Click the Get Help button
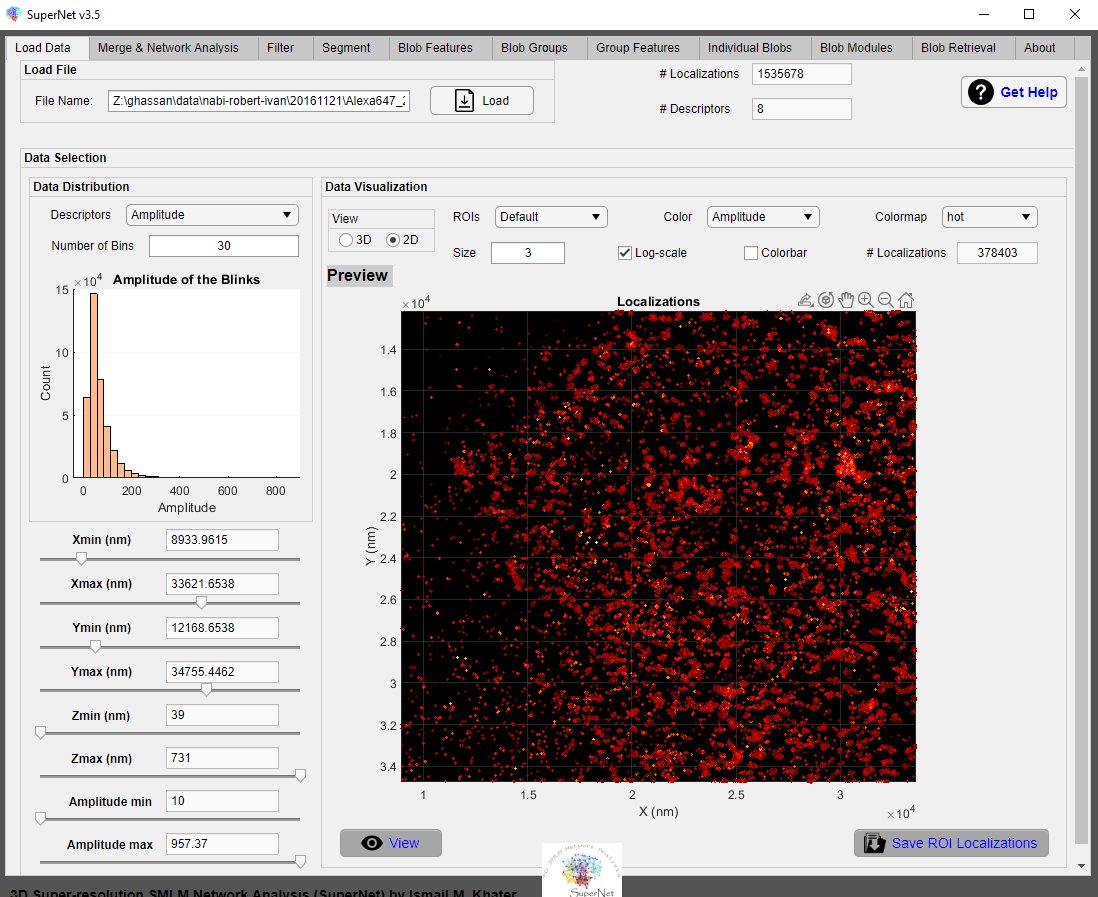Screen dimensions: 1098x897 tap(1014, 92)
